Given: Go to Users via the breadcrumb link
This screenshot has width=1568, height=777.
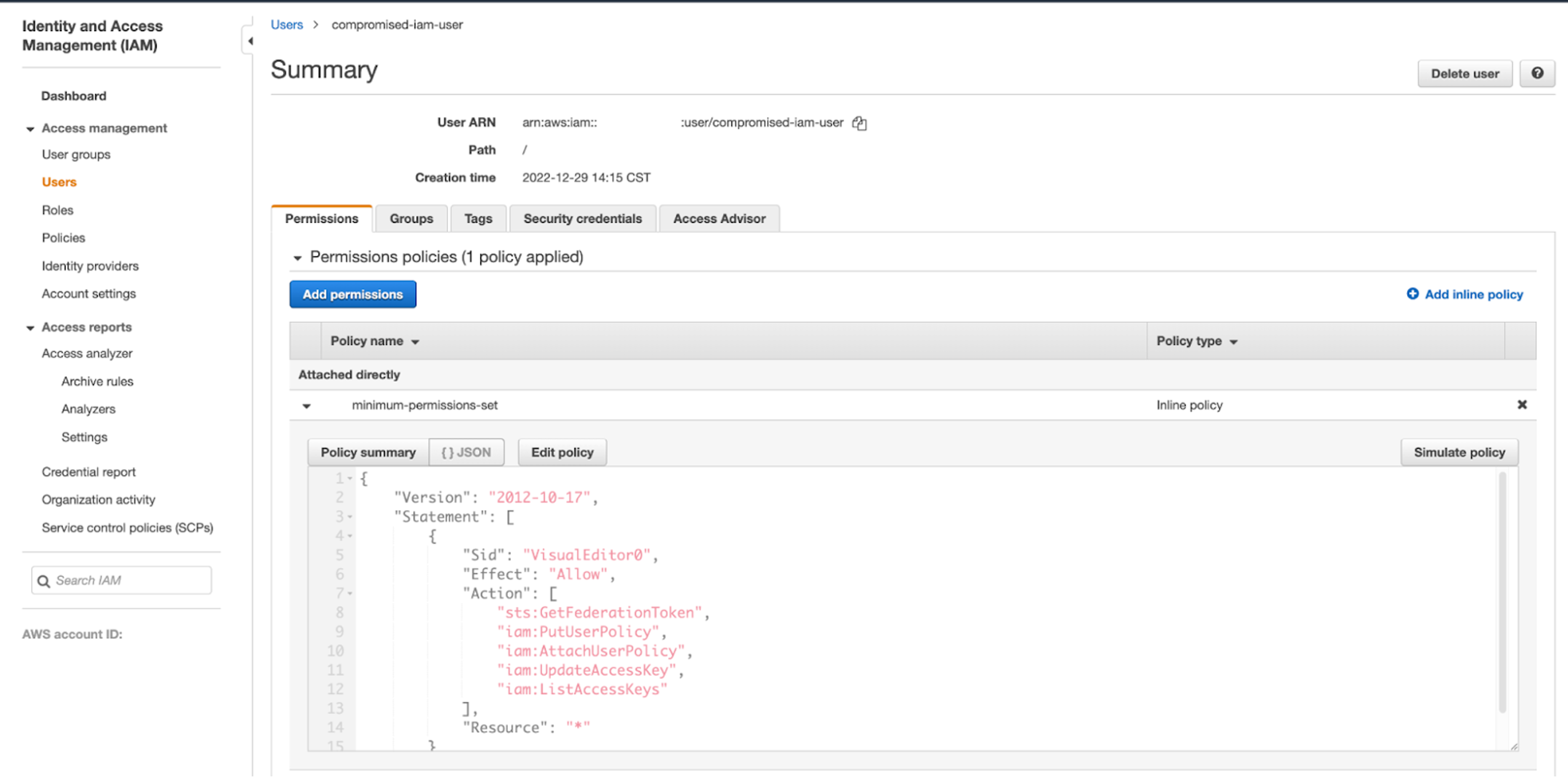Looking at the screenshot, I should point(287,25).
